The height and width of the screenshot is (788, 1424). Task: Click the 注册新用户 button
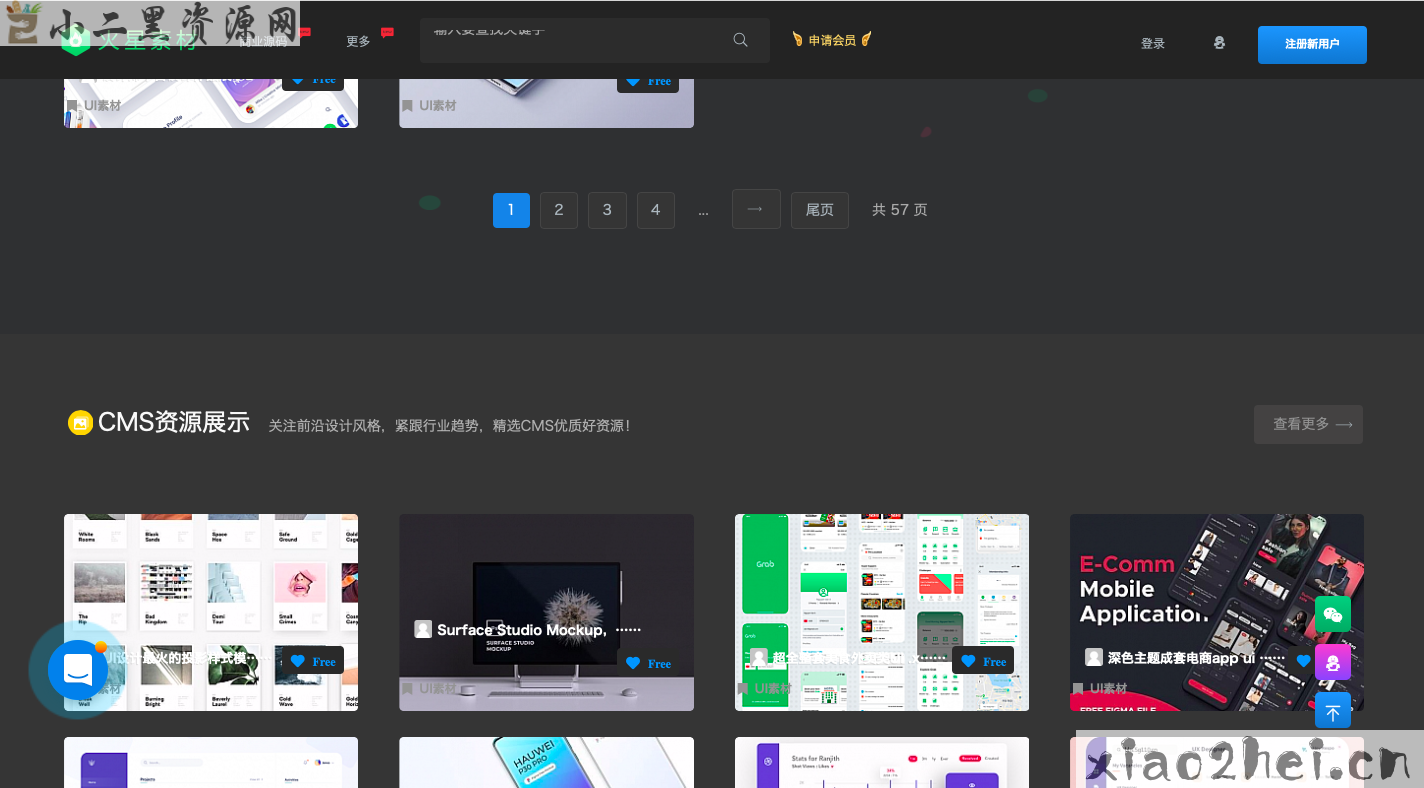[x=1312, y=44]
